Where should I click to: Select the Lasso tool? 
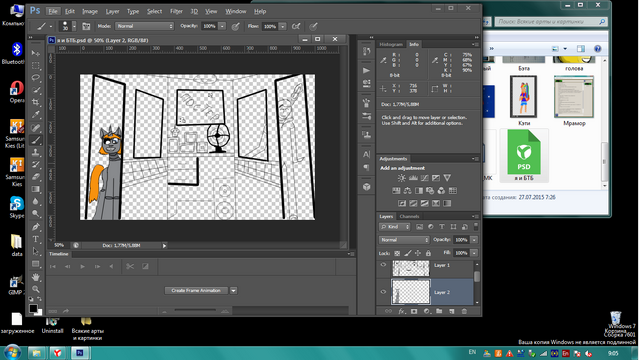point(36,78)
